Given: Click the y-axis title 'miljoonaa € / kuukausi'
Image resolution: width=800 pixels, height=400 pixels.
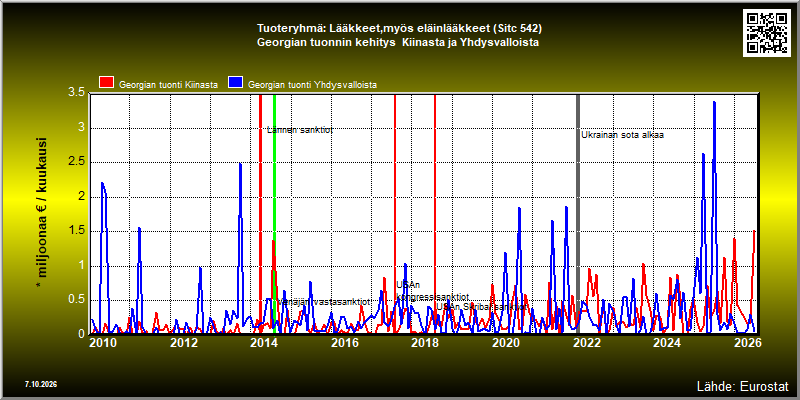Looking at the screenshot, I should [42, 214].
